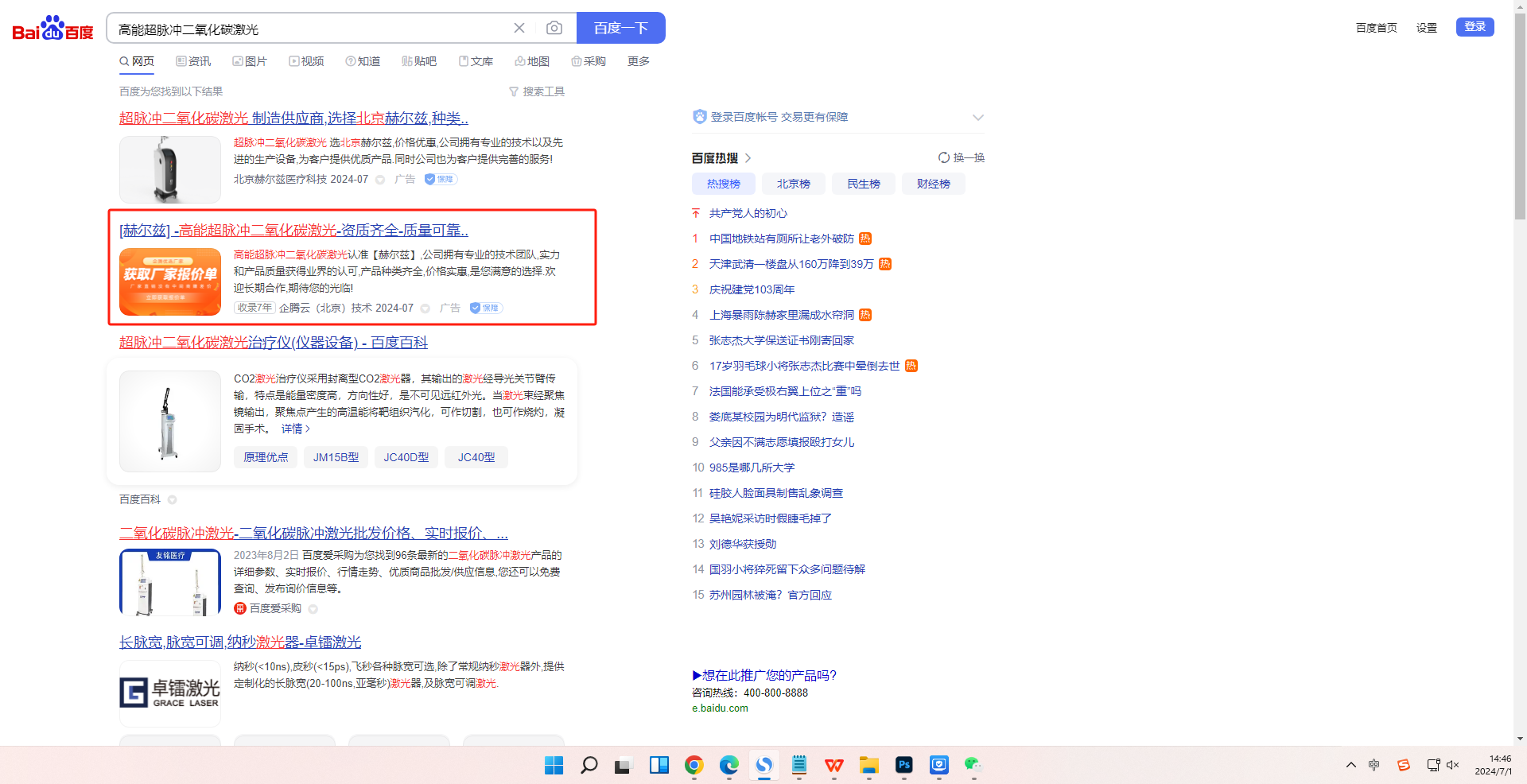The image size is (1527, 784).
Task: Show hidden system tray icons
Action: tap(1350, 765)
